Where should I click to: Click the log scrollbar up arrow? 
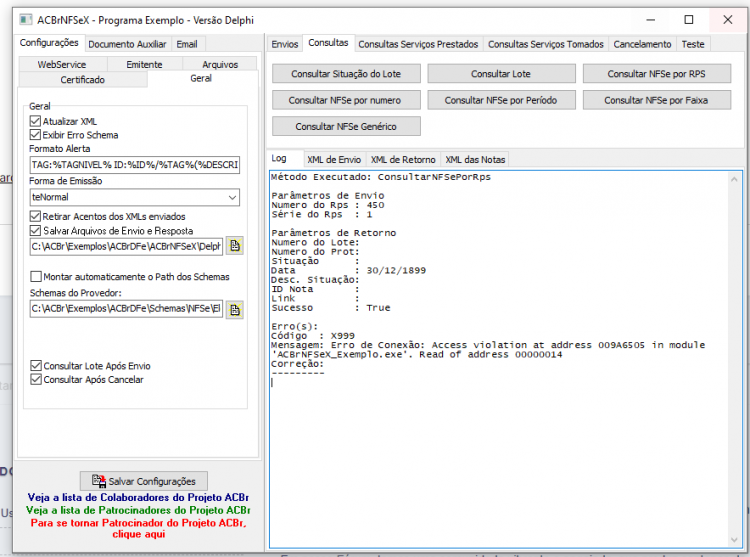[x=734, y=179]
